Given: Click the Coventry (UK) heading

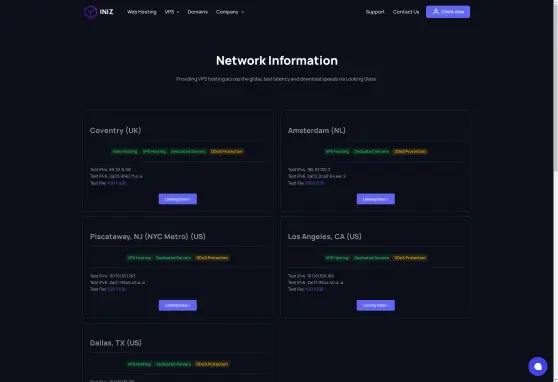Looking at the screenshot, I should [x=115, y=131].
